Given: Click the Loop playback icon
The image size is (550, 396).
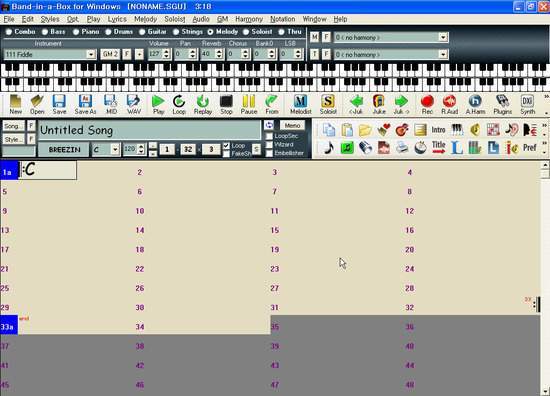Looking at the screenshot, I should pyautogui.click(x=179, y=104).
